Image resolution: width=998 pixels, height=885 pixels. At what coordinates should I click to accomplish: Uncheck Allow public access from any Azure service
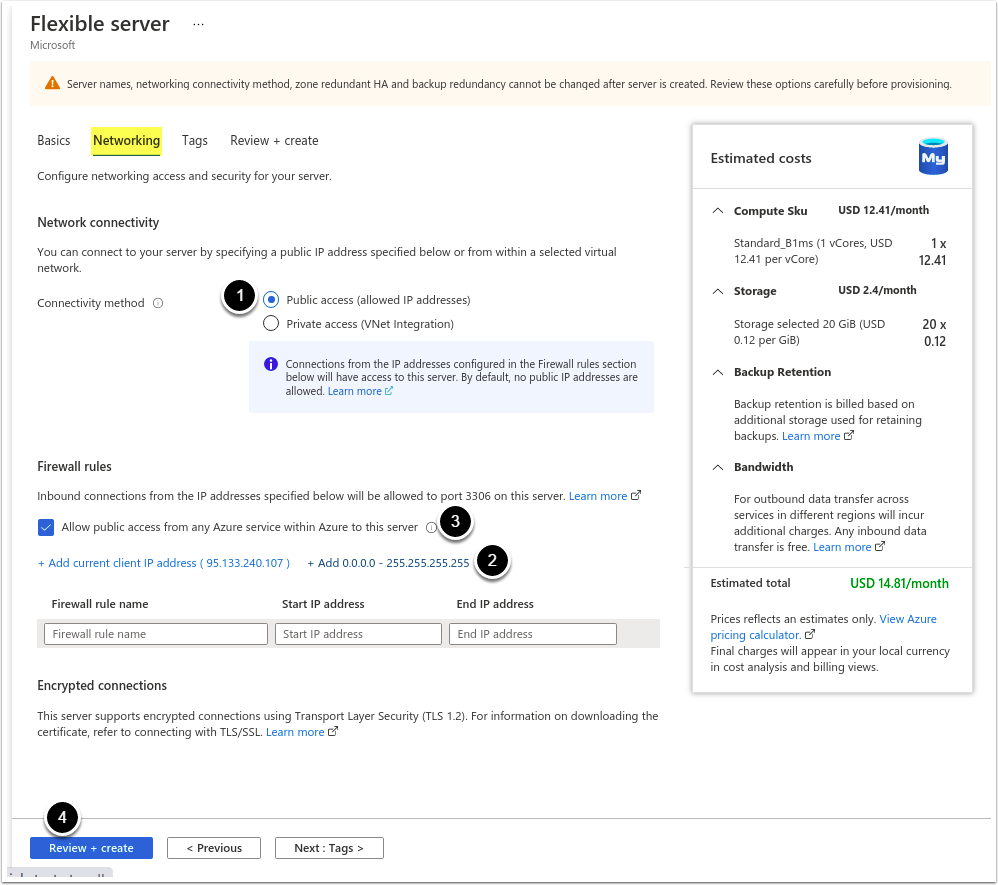tap(46, 527)
